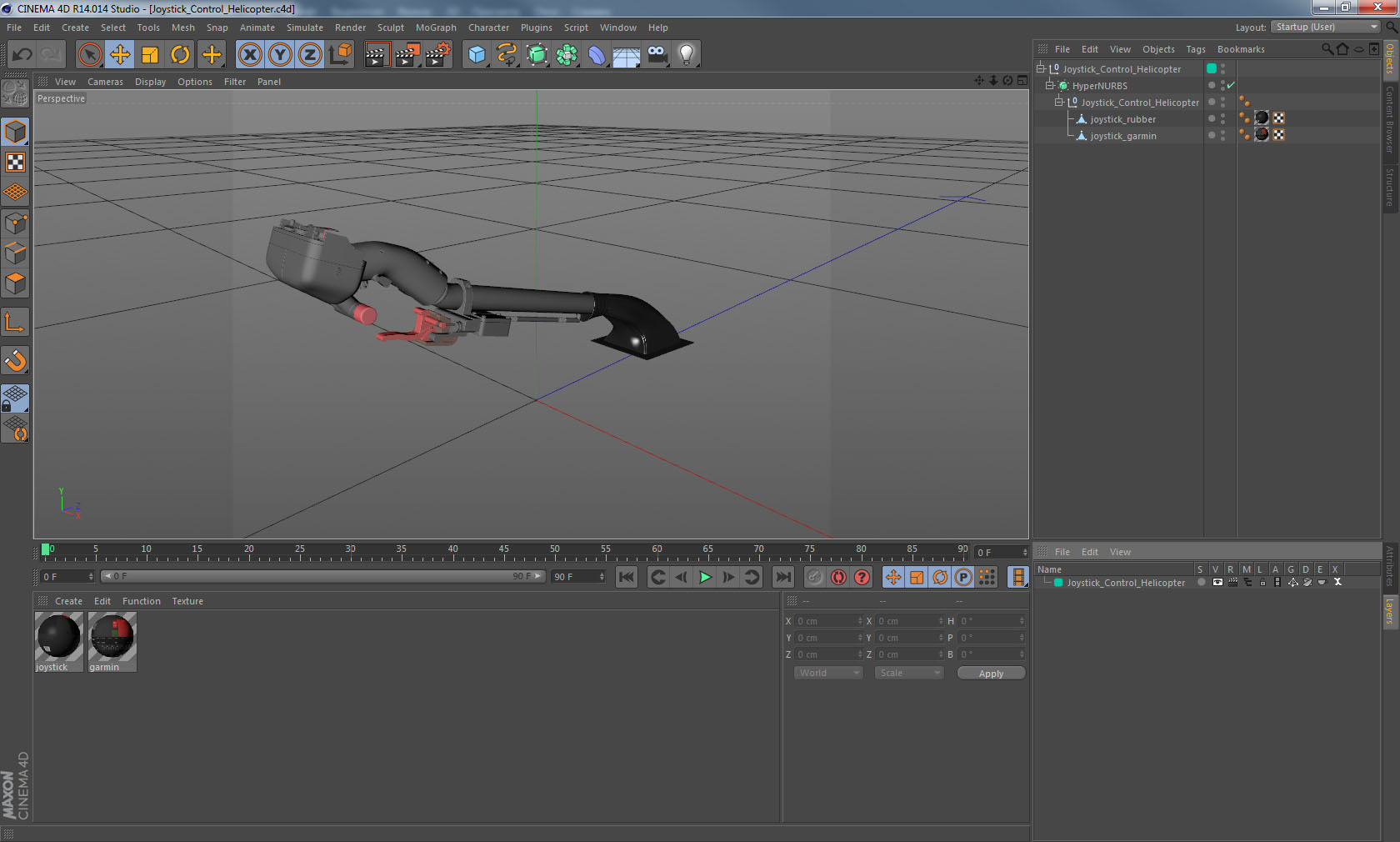Open the Layout dropdown Startup (User)
Screen dimensions: 1400x842
coord(1327,28)
